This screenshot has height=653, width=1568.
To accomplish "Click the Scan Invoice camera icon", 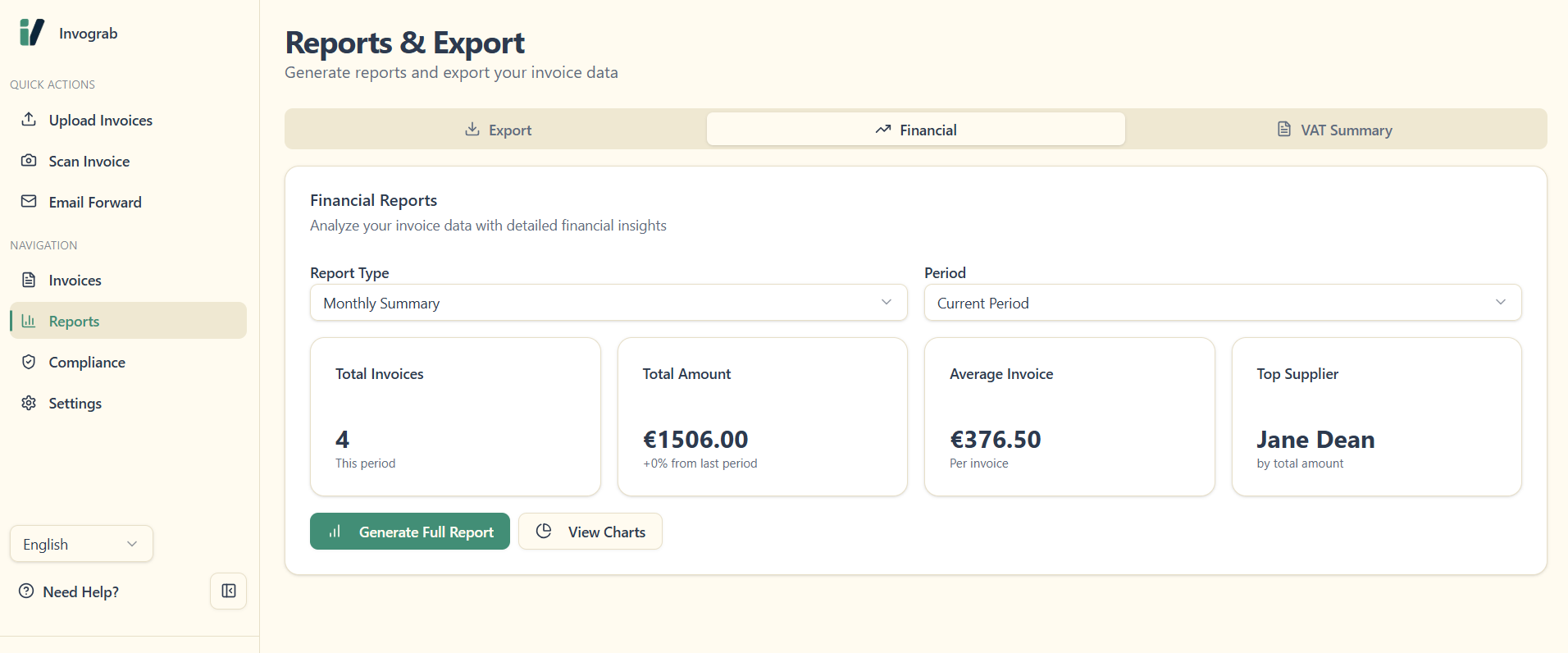I will (x=29, y=160).
